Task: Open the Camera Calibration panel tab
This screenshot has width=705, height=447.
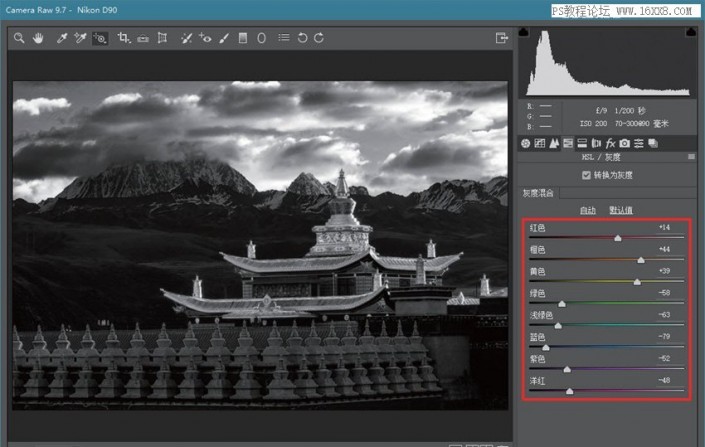Action: click(625, 143)
